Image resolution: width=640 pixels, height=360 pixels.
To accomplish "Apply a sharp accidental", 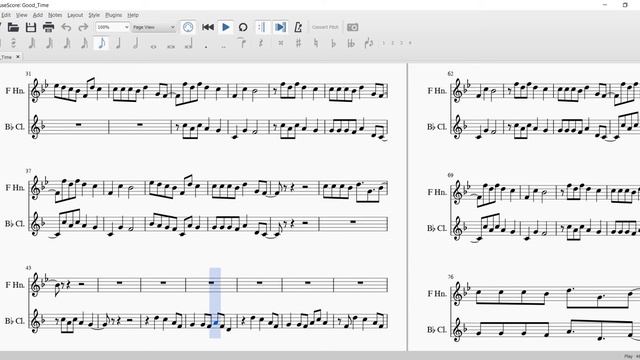I will (298, 43).
